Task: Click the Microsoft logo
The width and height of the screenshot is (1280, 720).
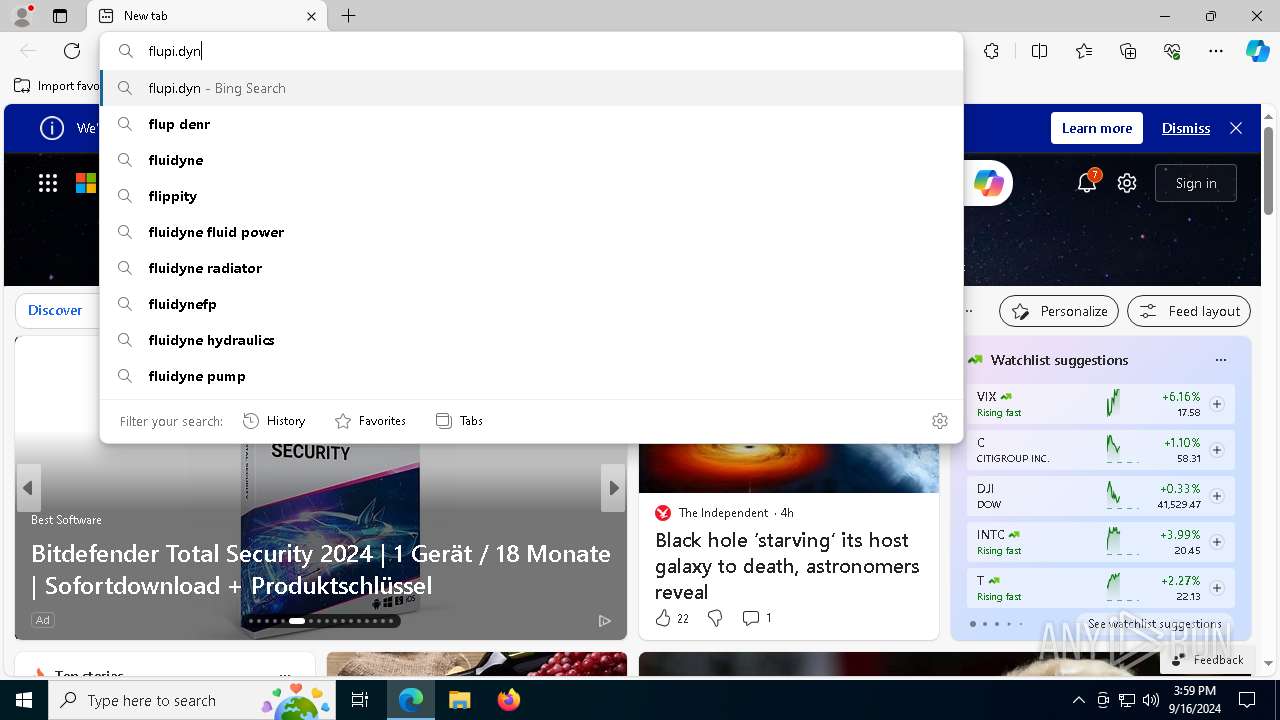Action: click(x=86, y=183)
